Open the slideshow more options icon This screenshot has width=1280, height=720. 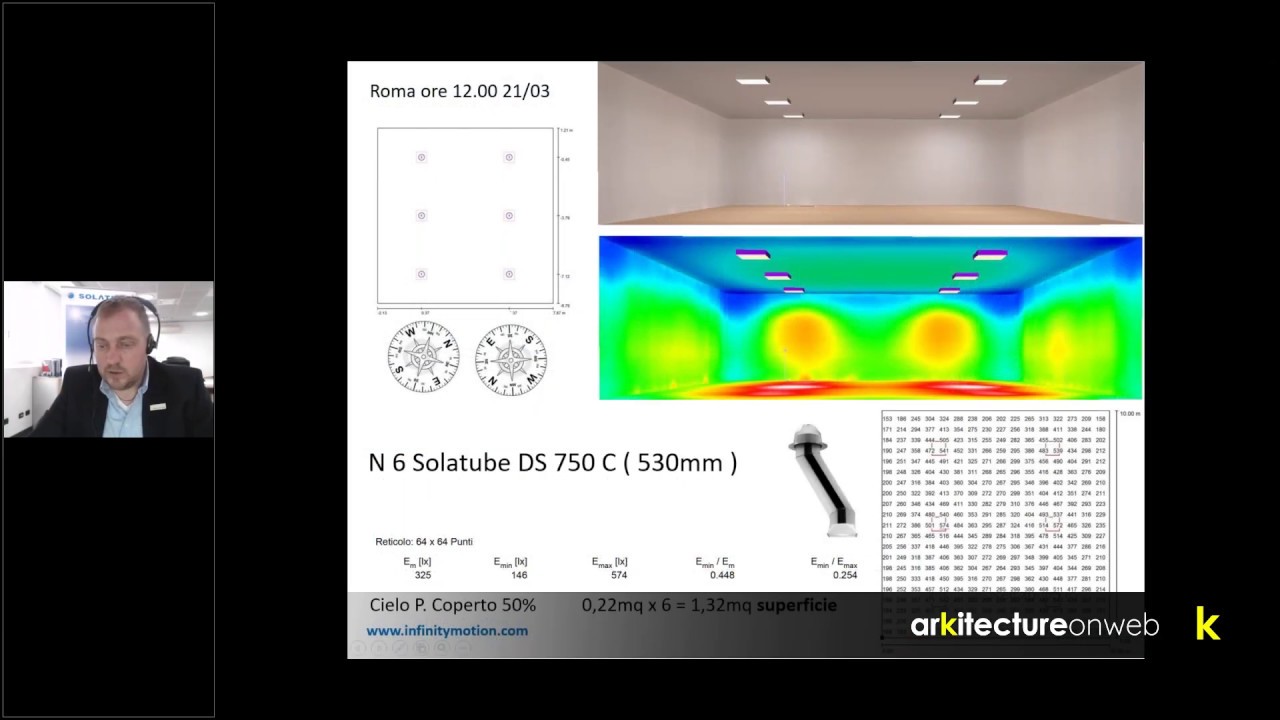[x=462, y=648]
